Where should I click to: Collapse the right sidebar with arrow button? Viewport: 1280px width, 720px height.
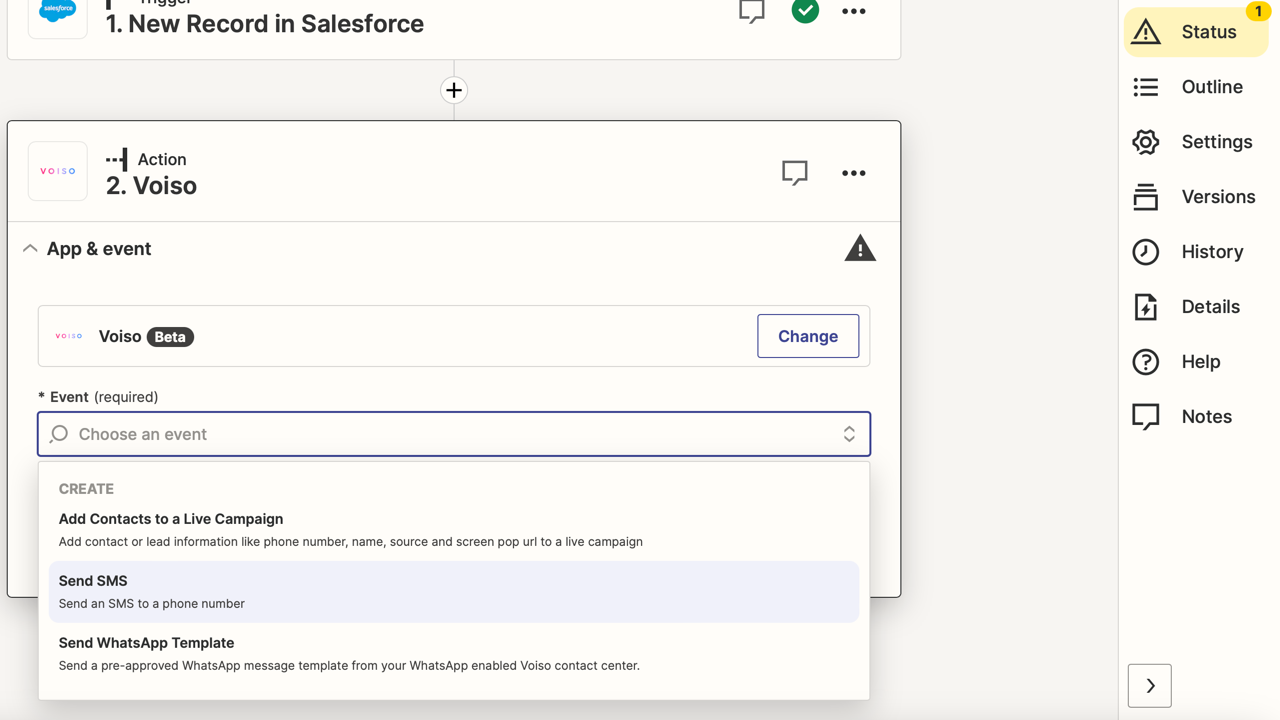[1150, 686]
